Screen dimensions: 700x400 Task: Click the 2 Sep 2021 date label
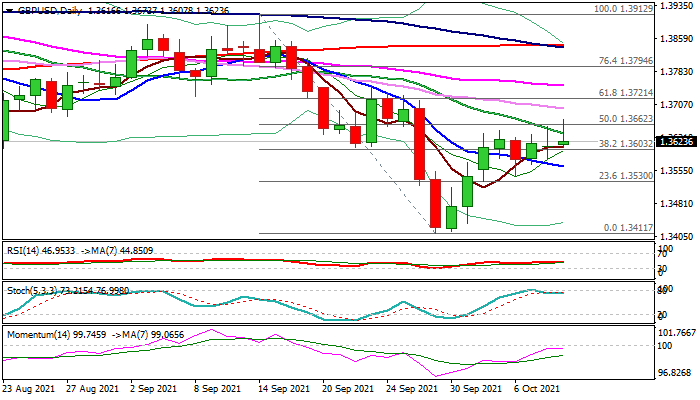[x=156, y=389]
